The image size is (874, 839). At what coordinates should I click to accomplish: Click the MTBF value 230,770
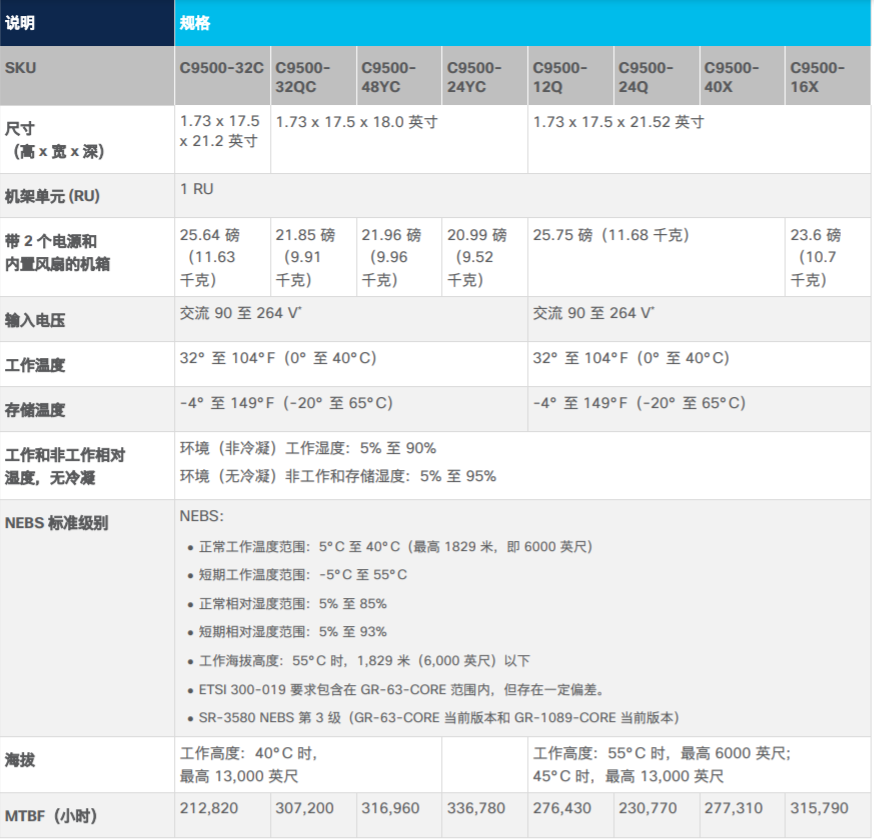click(648, 808)
